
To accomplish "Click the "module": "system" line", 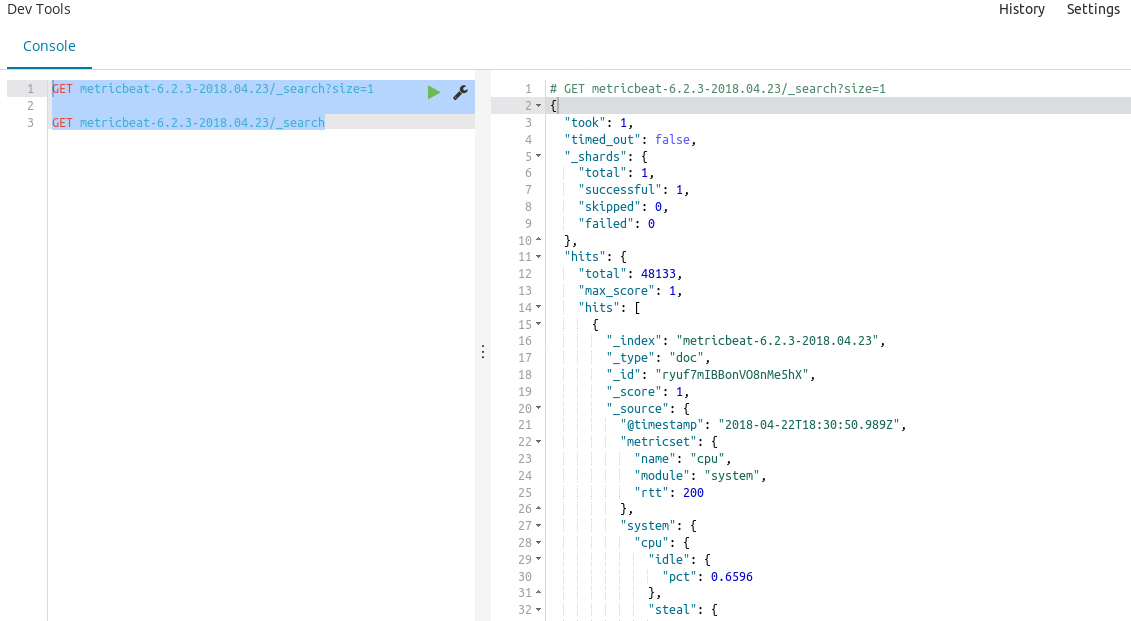I will [700, 475].
